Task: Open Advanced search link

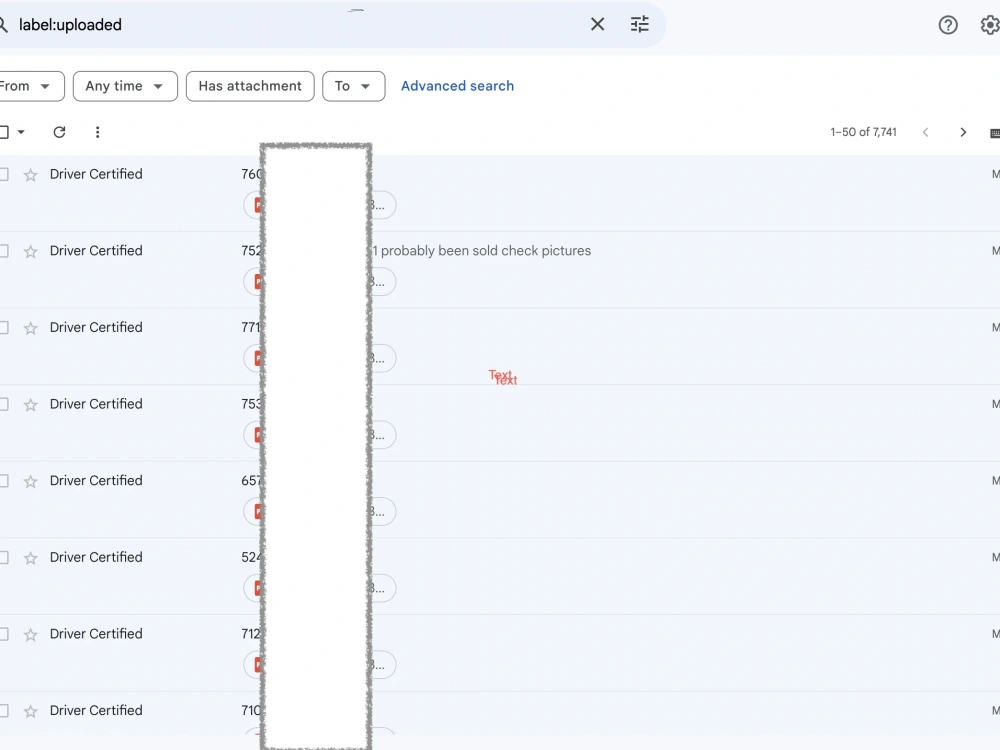Action: point(457,86)
